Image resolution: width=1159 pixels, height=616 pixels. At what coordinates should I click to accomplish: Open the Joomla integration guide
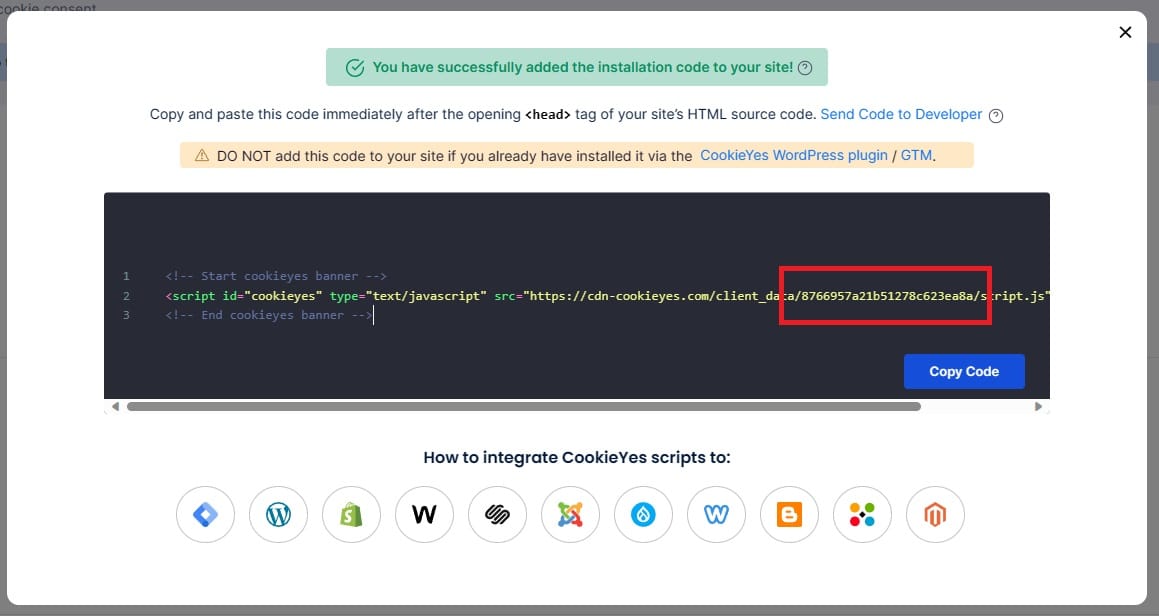[570, 514]
